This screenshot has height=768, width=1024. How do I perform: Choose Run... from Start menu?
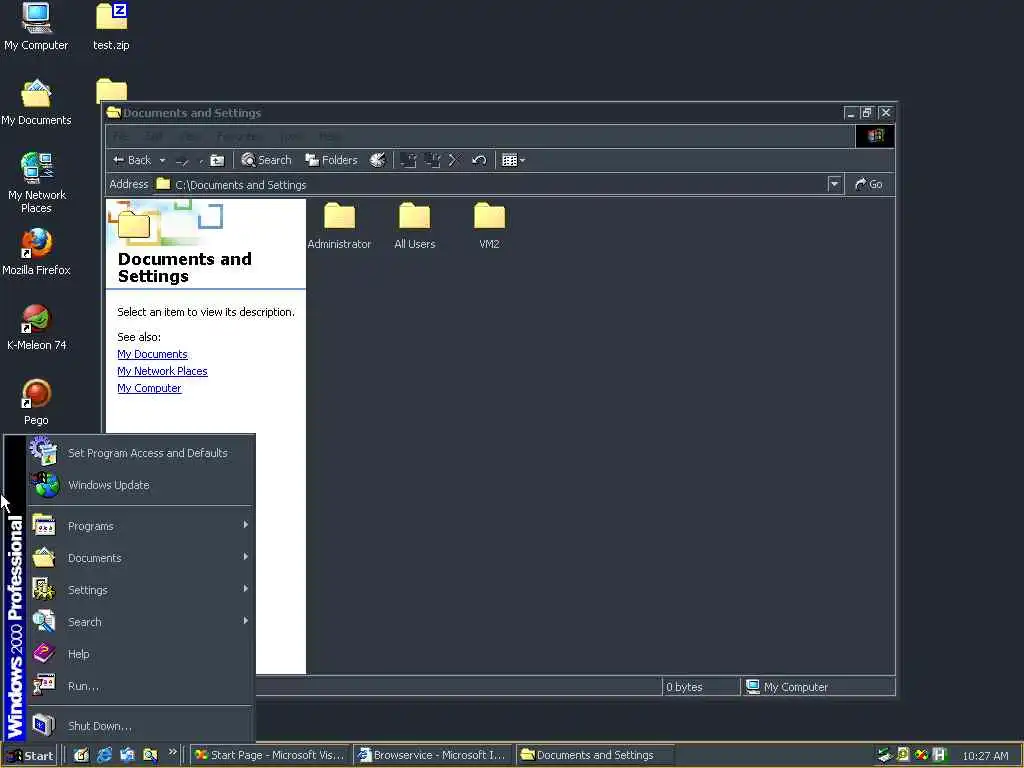140,686
